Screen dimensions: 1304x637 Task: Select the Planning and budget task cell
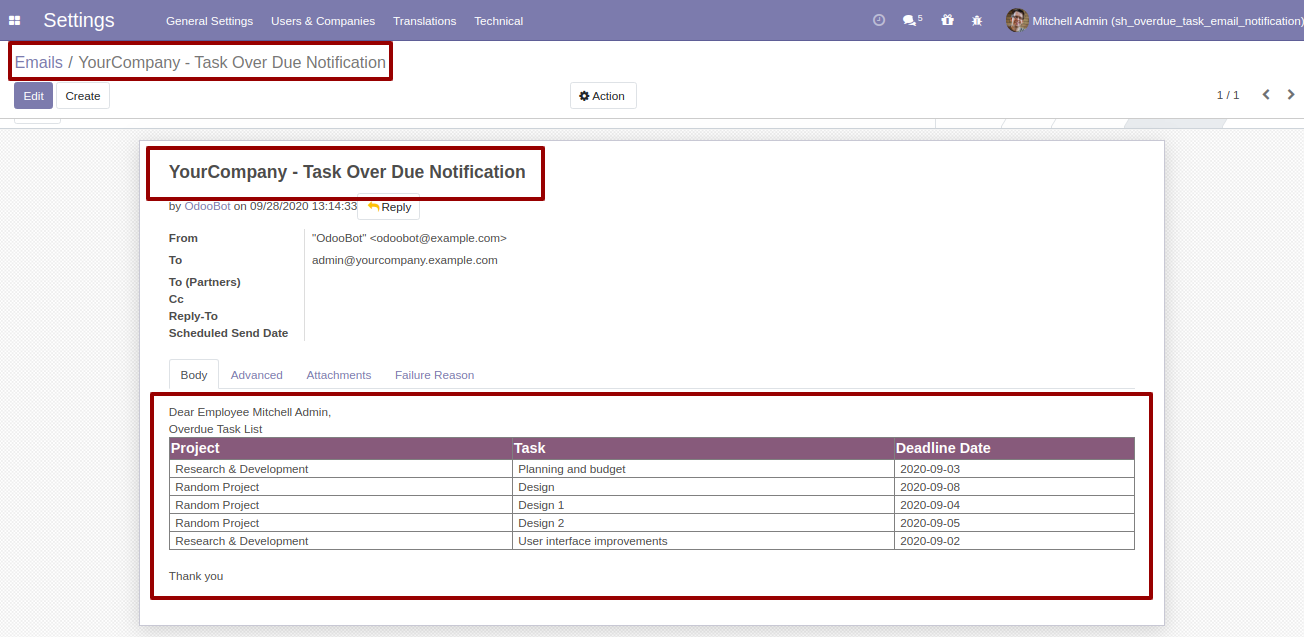coord(703,469)
